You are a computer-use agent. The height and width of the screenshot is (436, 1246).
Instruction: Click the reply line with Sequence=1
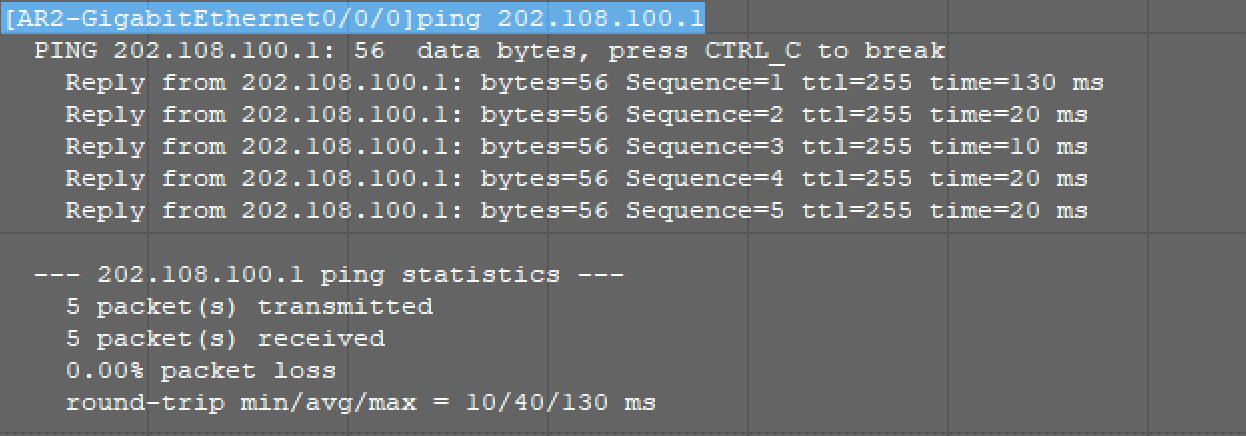[x=584, y=83]
